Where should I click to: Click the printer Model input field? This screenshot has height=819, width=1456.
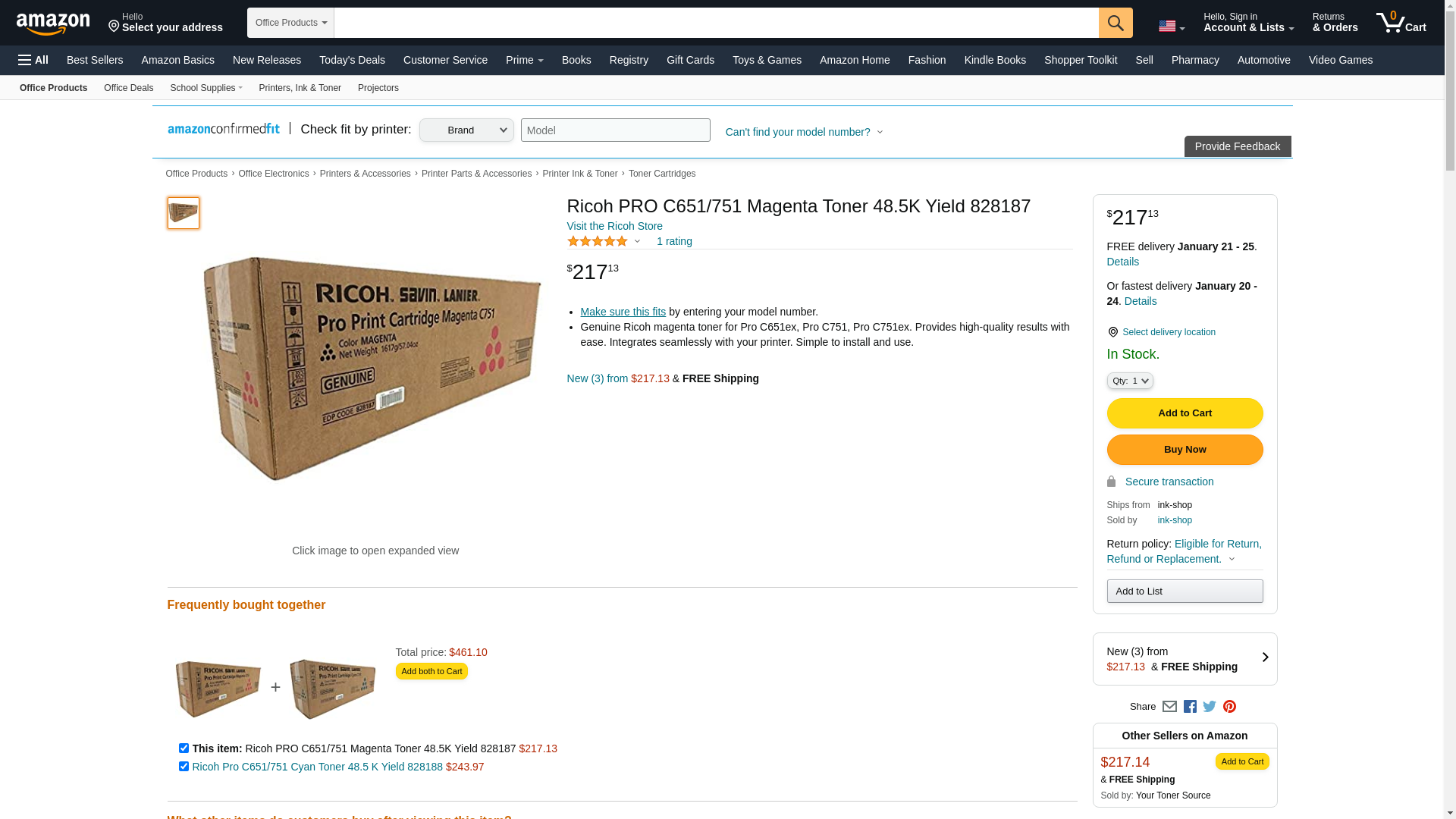(615, 130)
